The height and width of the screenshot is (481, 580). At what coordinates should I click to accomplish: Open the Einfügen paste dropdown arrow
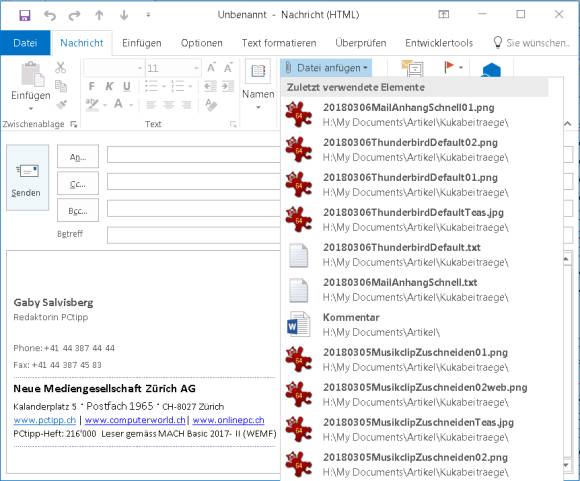tap(31, 108)
